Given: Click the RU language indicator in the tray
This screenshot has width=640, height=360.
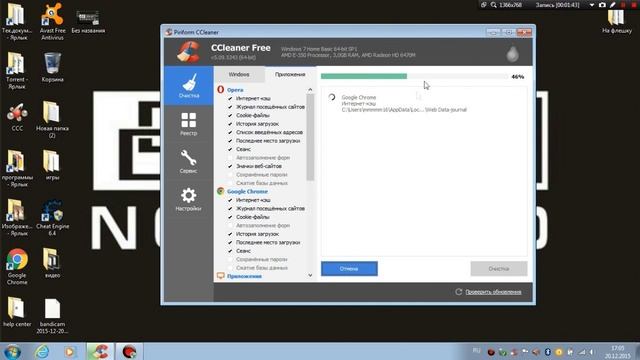Looking at the screenshot, I should point(476,351).
